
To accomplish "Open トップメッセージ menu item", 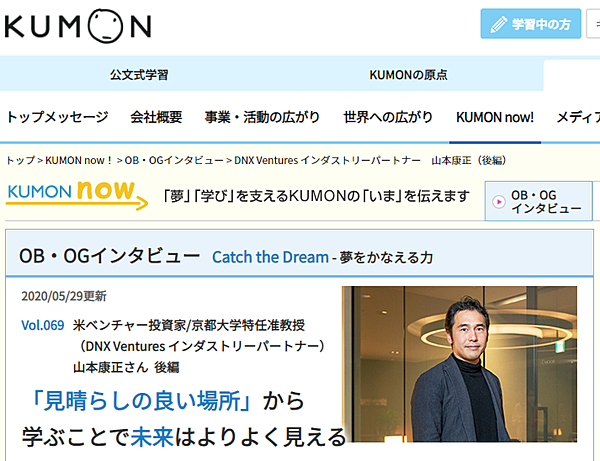I will click(57, 117).
